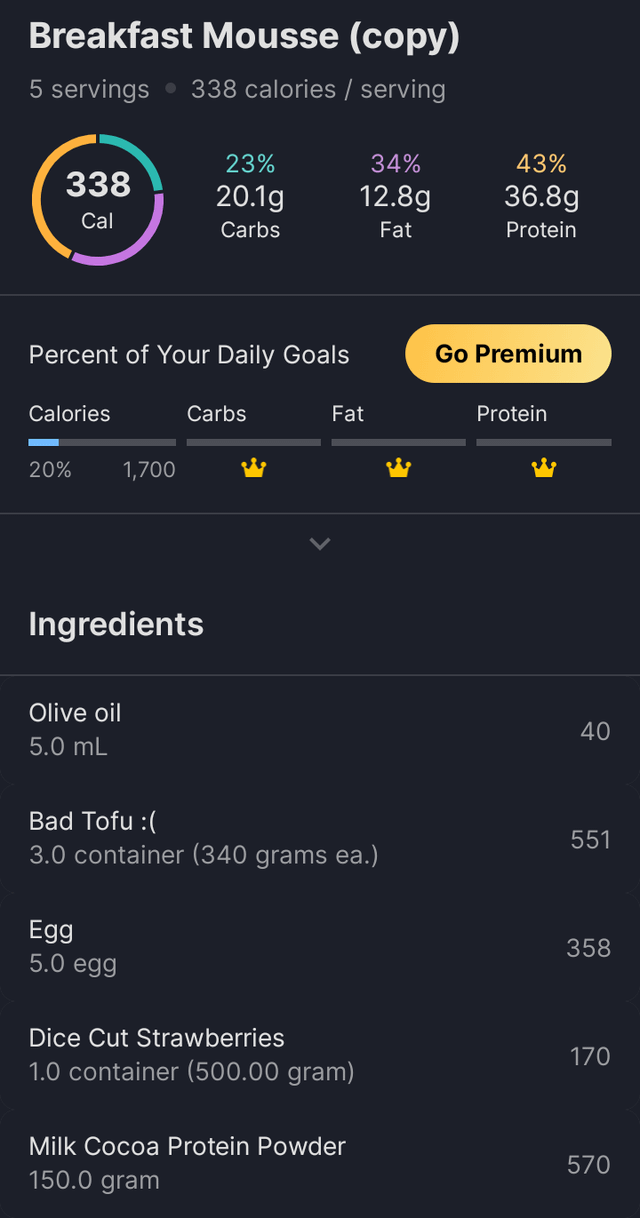Click the Calories progress bar
Viewport: 640px width, 1218px height.
[102, 442]
